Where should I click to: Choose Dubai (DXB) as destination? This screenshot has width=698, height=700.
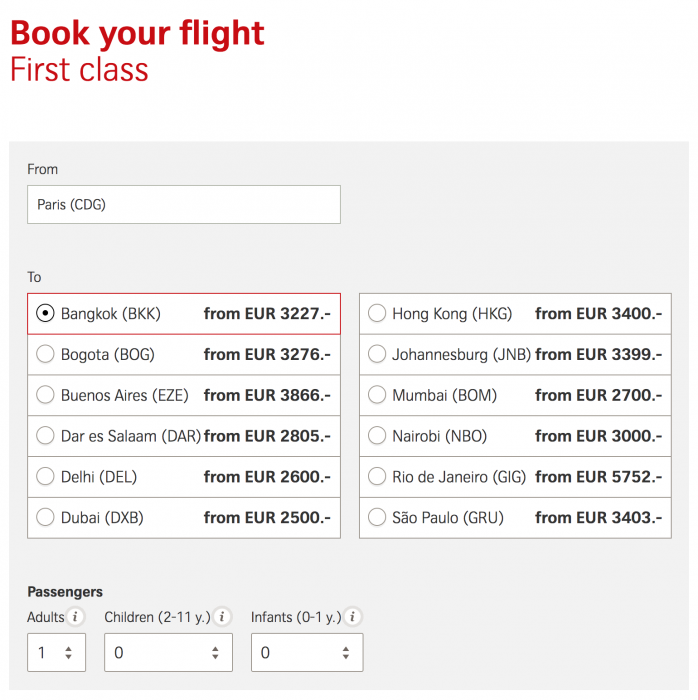[x=45, y=518]
